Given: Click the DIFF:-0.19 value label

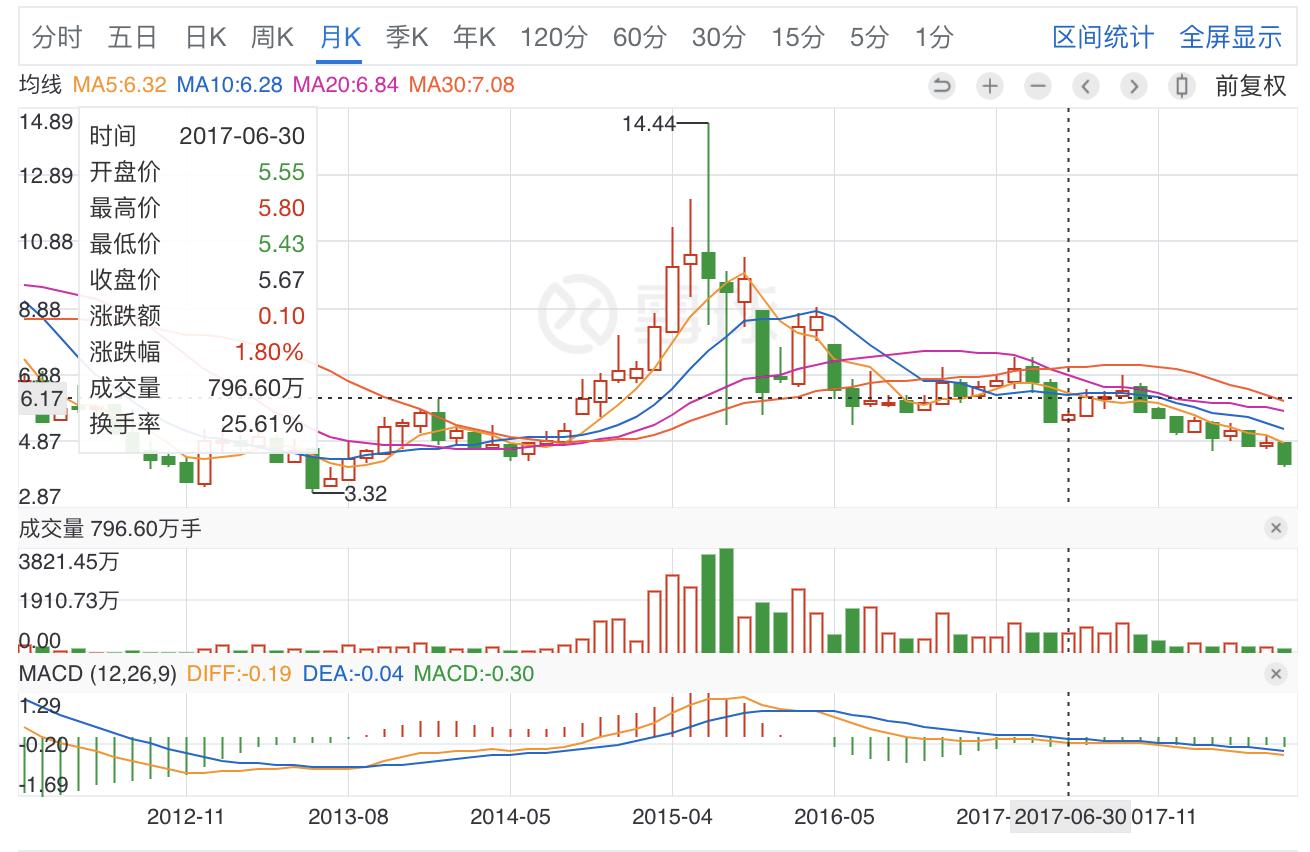Looking at the screenshot, I should tap(238, 674).
